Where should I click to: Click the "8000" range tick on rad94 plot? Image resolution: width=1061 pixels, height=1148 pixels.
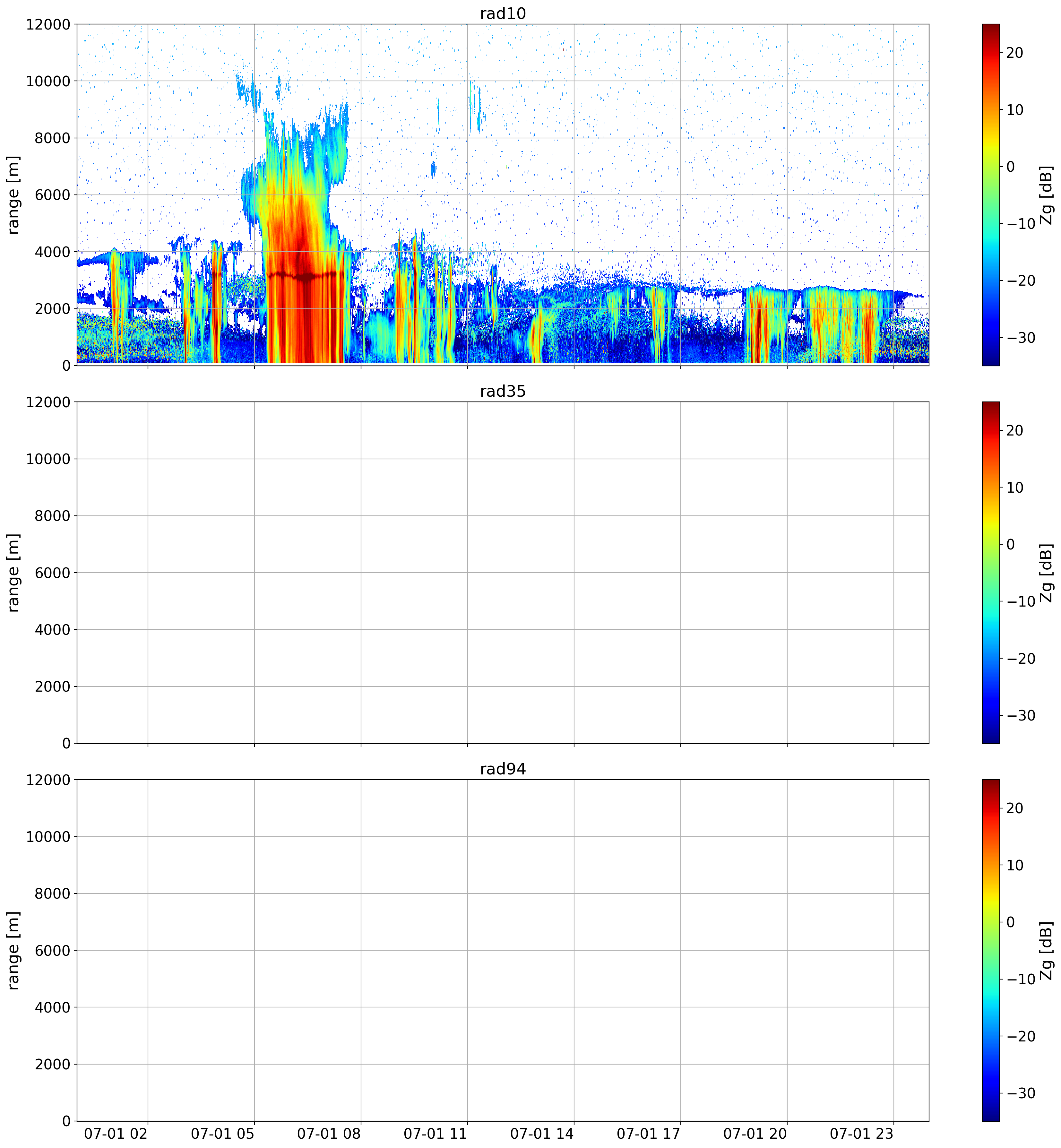[x=53, y=894]
